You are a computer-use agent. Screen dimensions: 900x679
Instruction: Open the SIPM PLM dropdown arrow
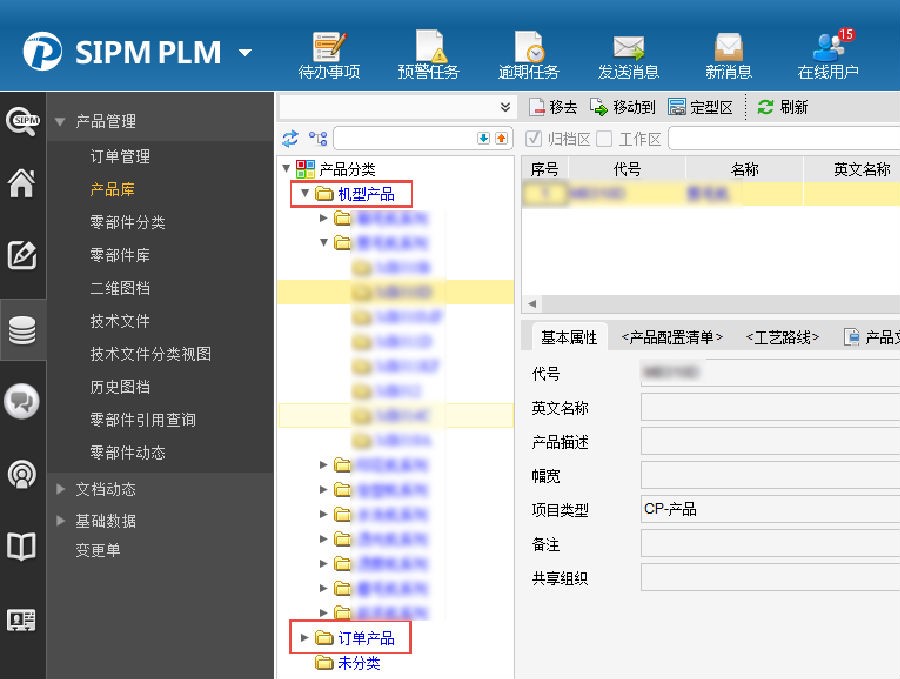click(x=245, y=52)
